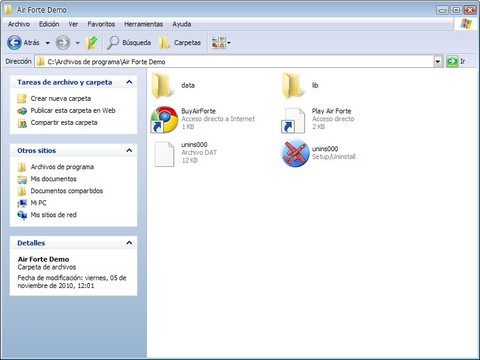Maximize the Air Forte Demo window
480x360 pixels.
(456, 10)
